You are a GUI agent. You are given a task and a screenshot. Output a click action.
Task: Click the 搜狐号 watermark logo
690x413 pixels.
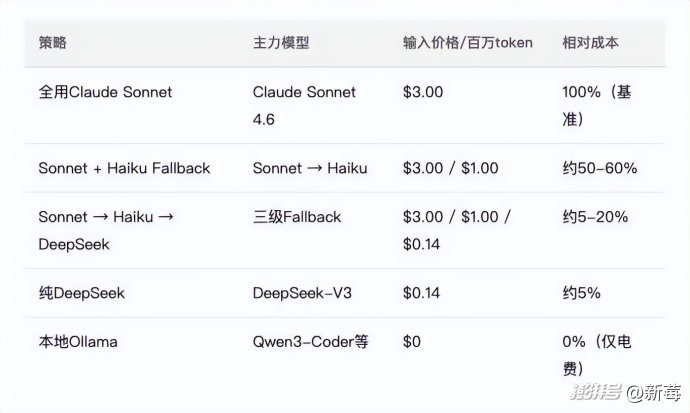coord(596,393)
